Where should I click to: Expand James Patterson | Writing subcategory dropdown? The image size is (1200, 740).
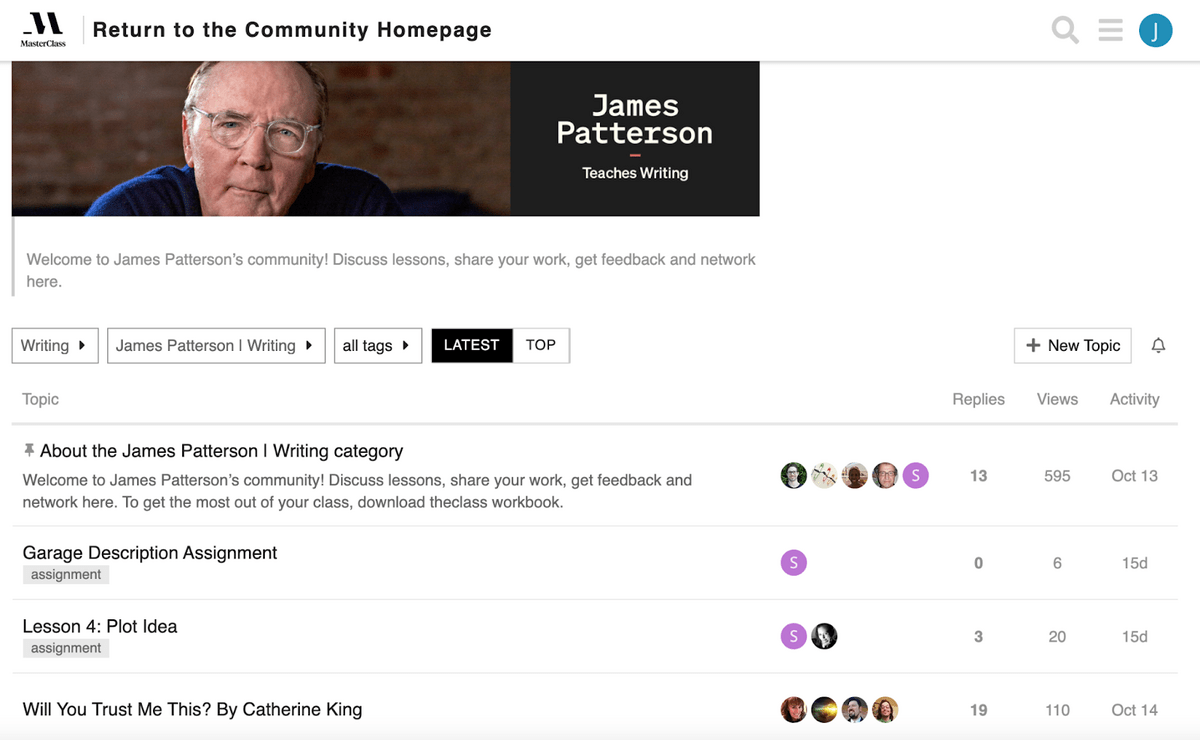coord(216,346)
